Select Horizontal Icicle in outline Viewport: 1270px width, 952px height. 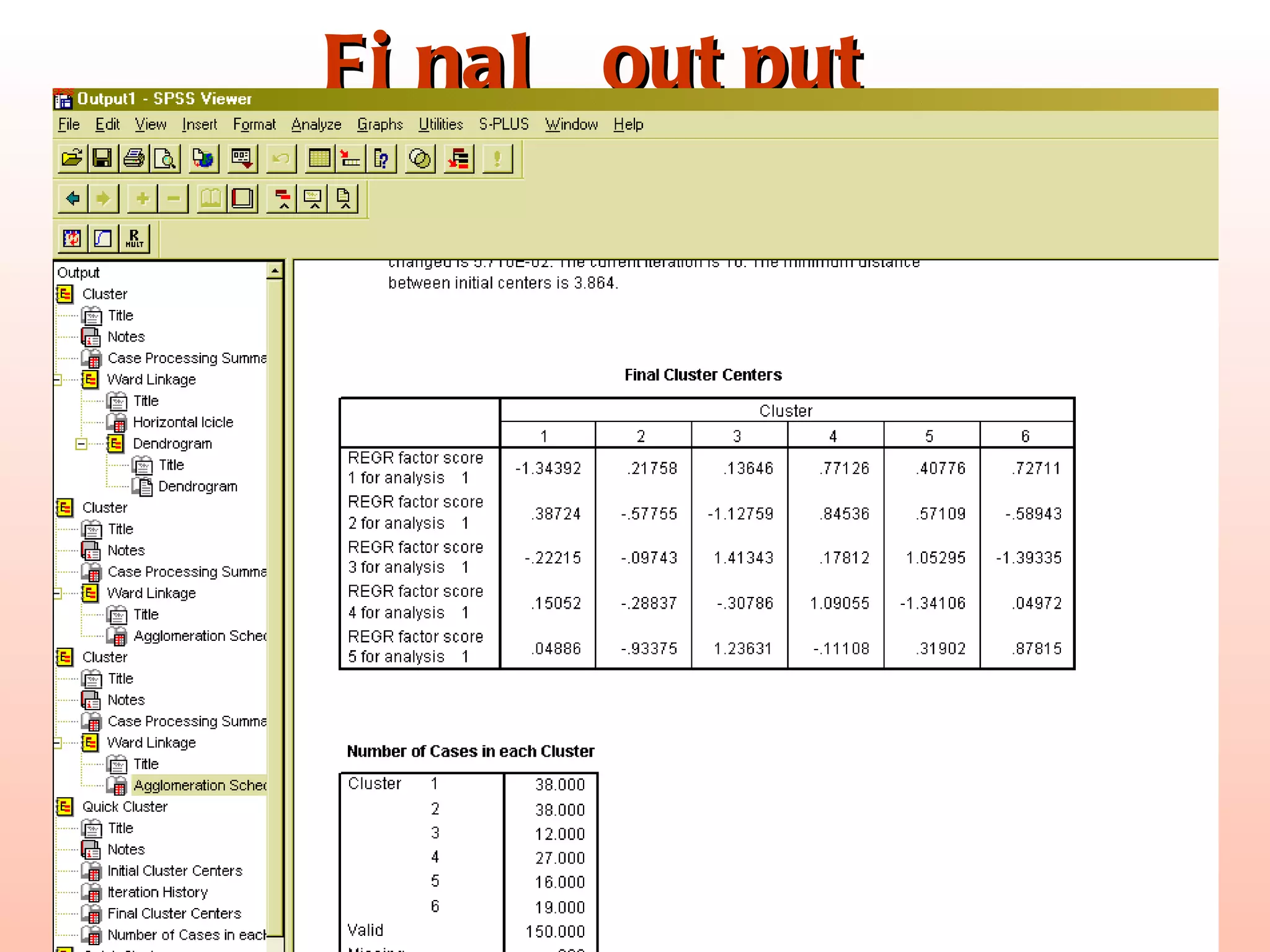click(x=183, y=423)
